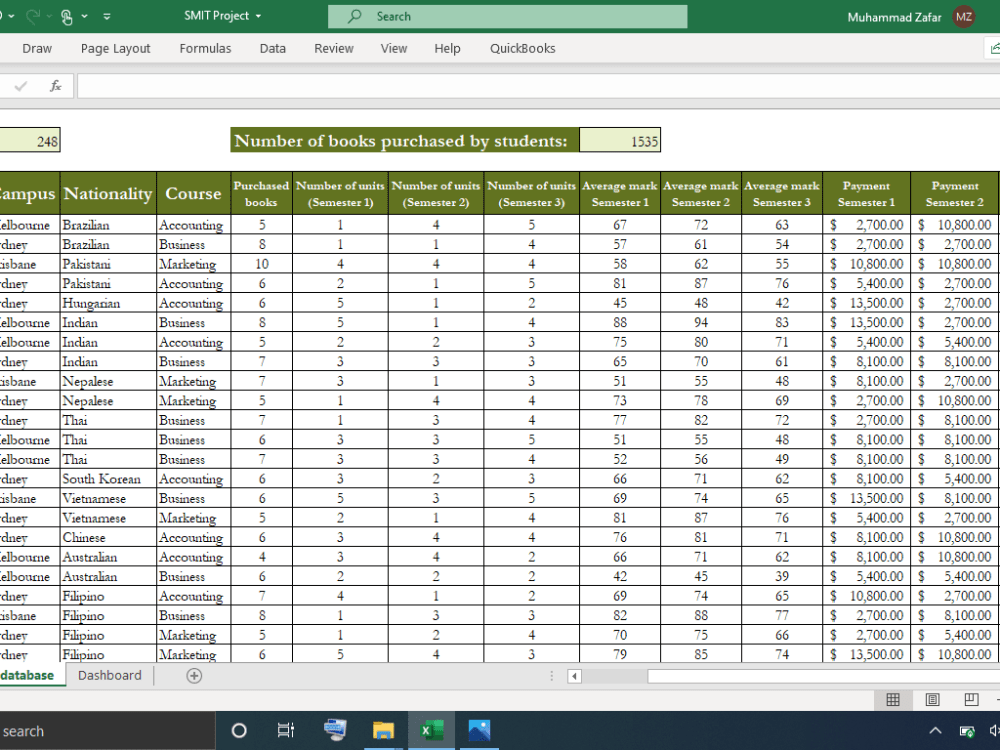
Task: Click the Search magnifier in the title bar
Action: tap(352, 16)
